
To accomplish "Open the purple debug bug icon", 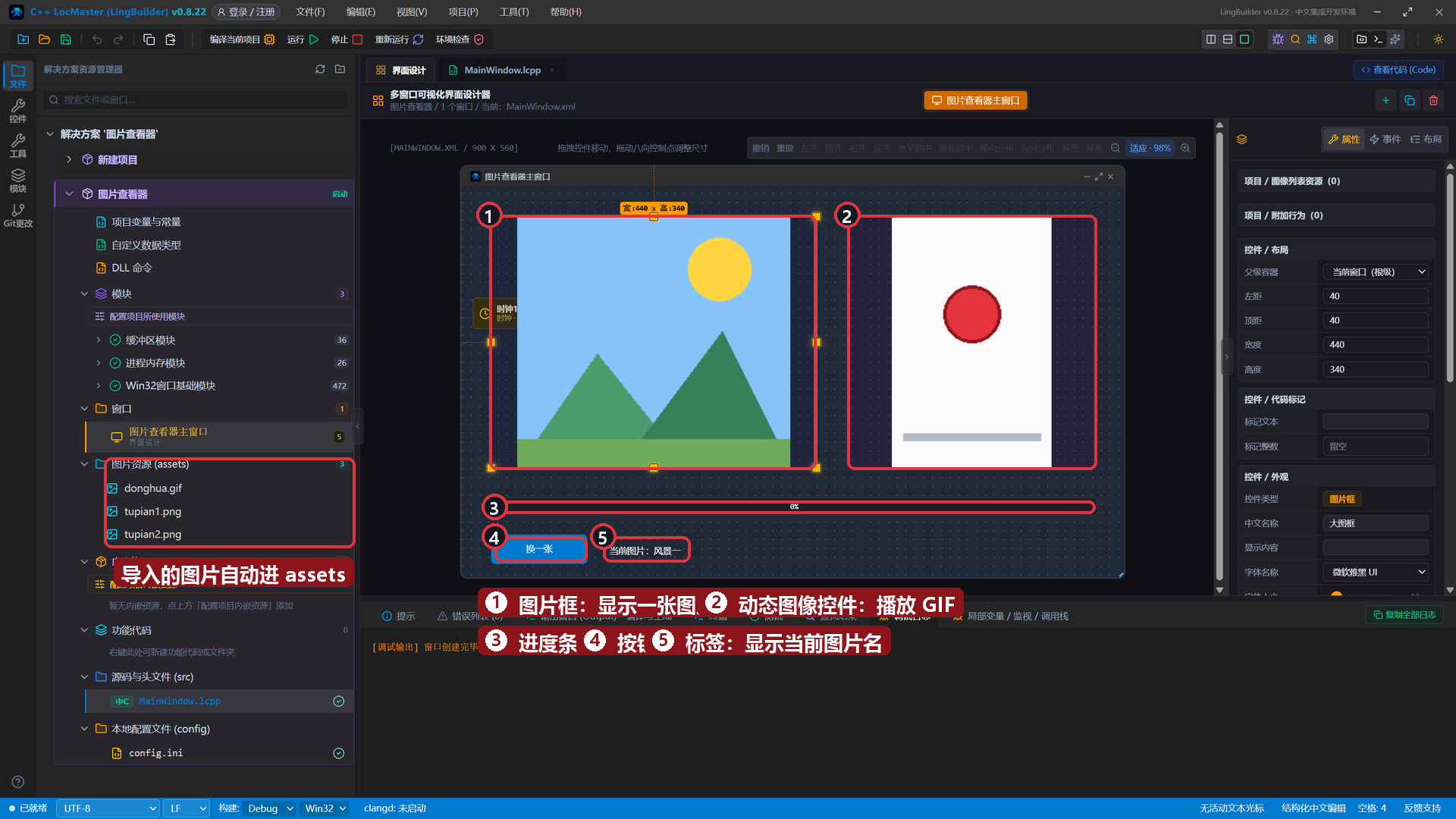I will tap(1278, 39).
